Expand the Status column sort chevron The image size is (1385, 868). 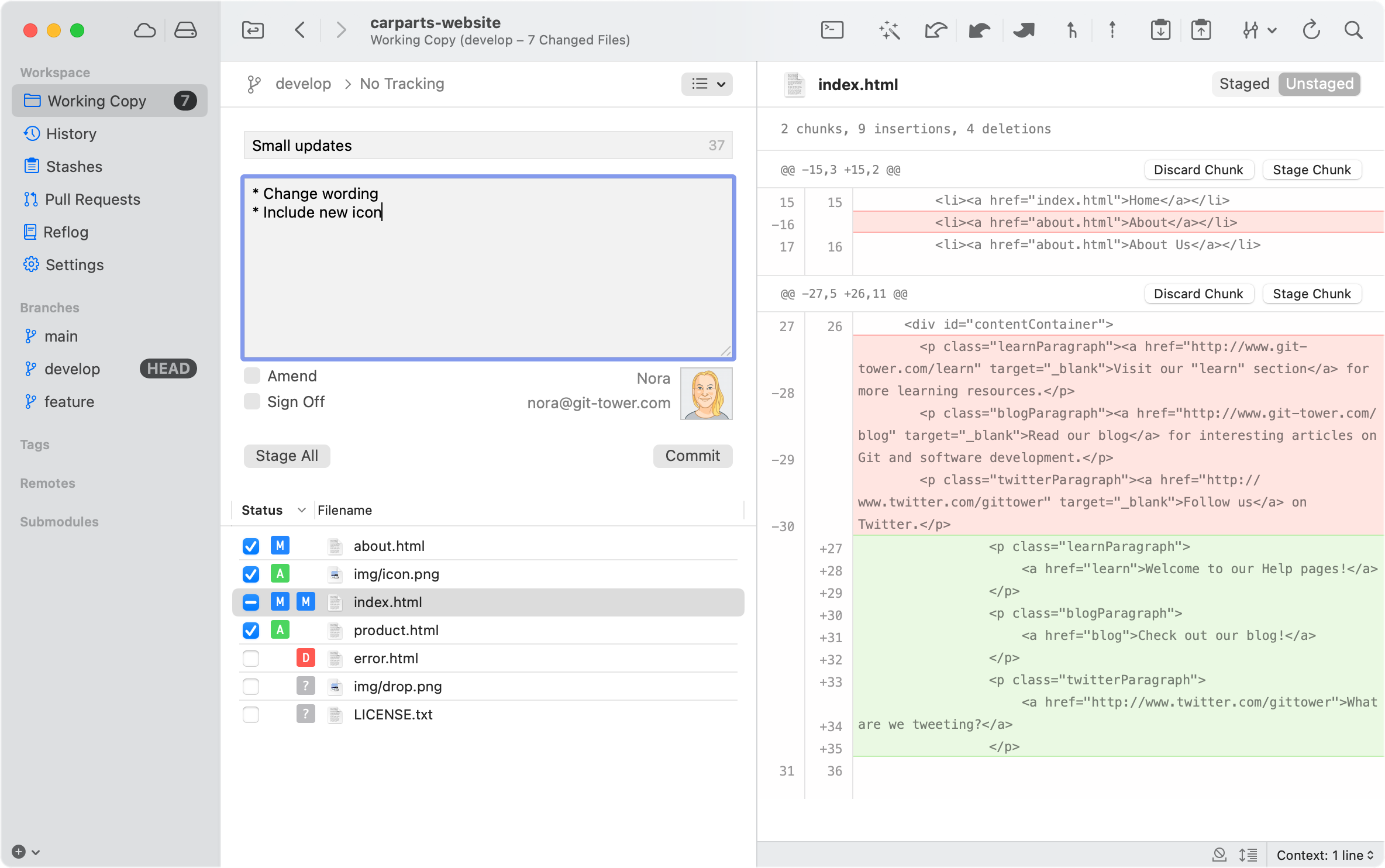302,510
